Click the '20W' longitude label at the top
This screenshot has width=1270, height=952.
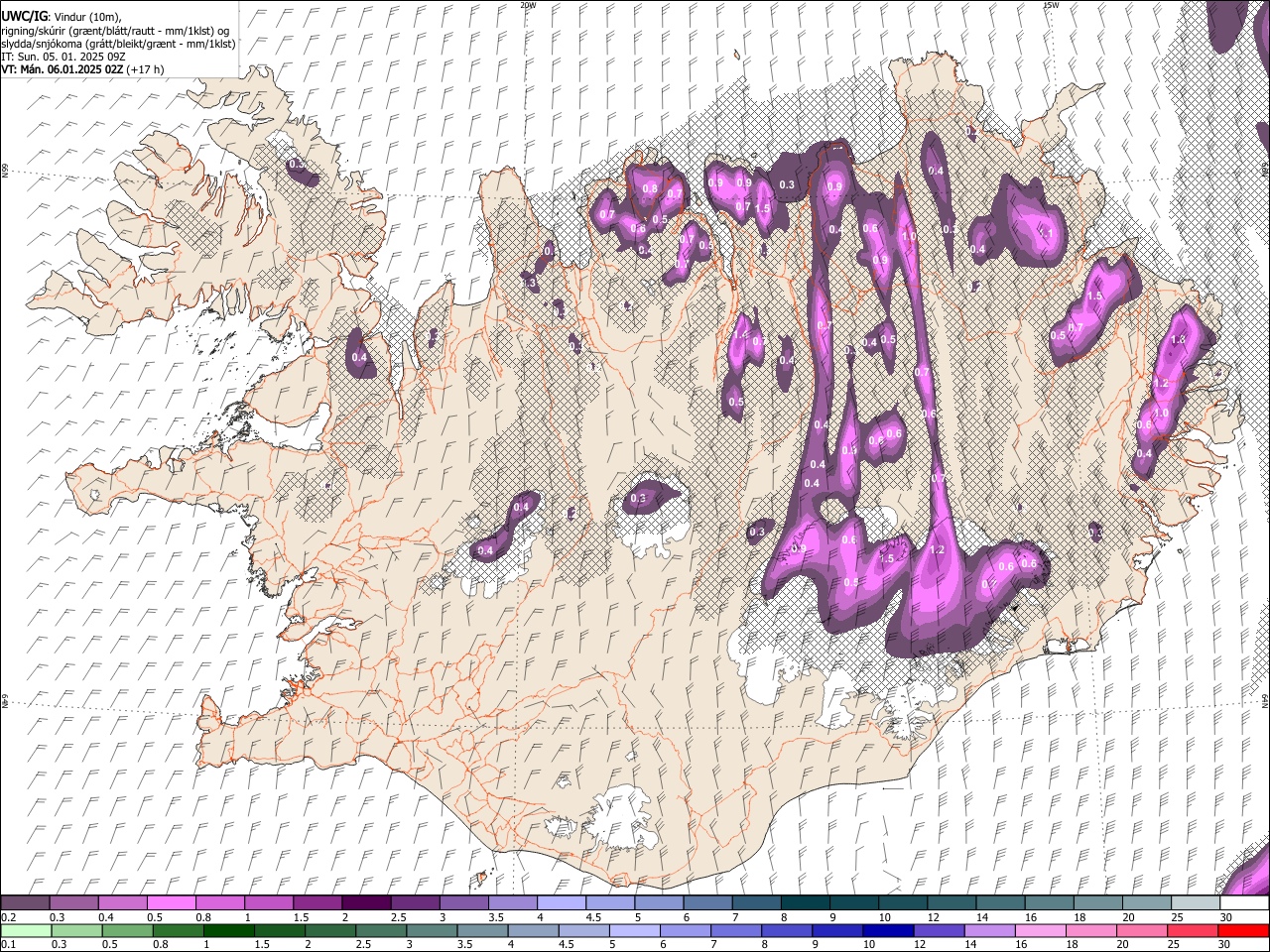[x=528, y=5]
